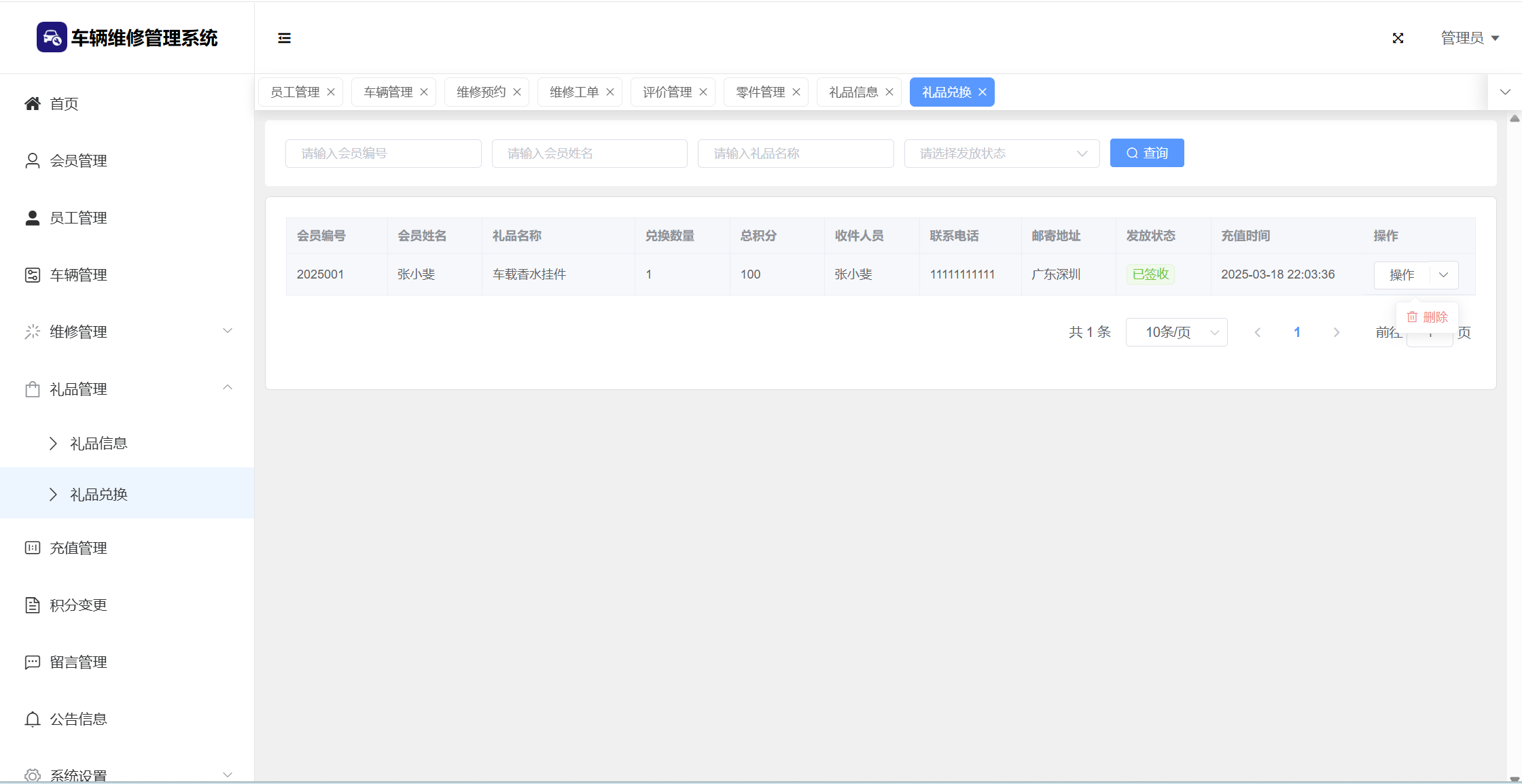The width and height of the screenshot is (1522, 784).
Task: Switch to the 维修工单 tab
Action: point(573,92)
